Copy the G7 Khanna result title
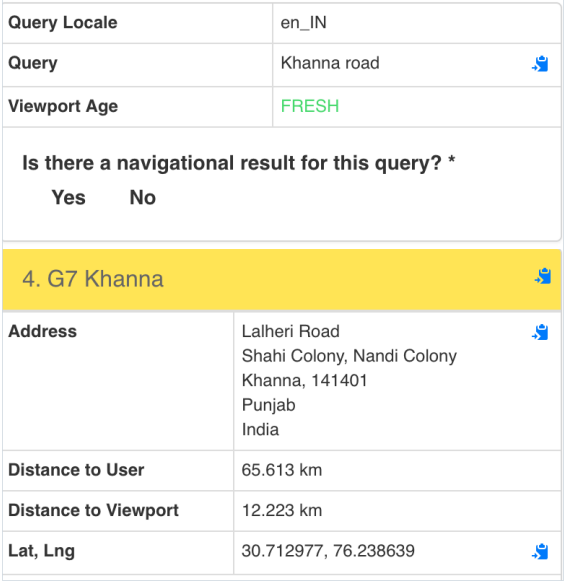Image resolution: width=564 pixels, height=583 pixels. point(543,276)
